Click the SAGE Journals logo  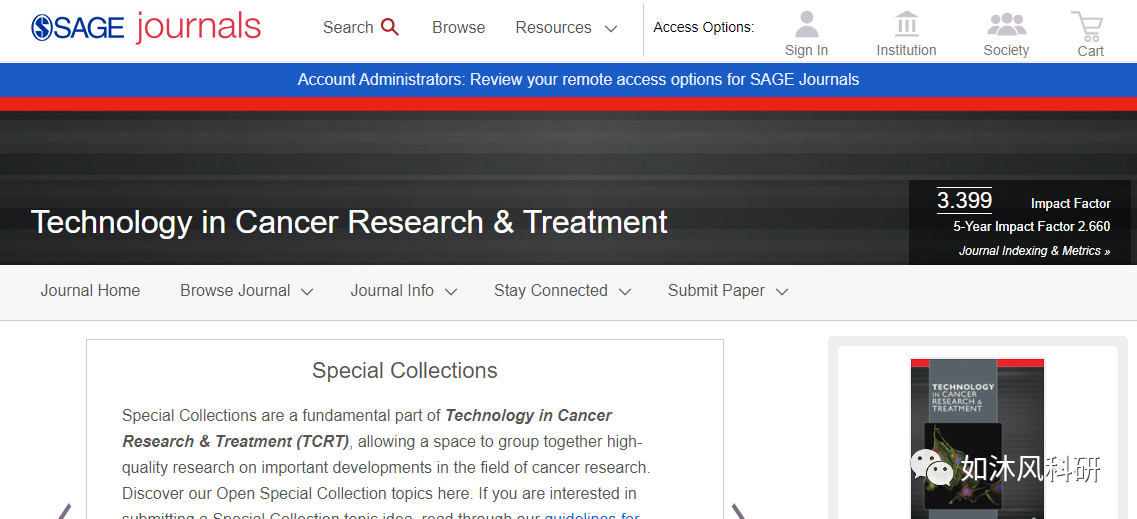[146, 28]
